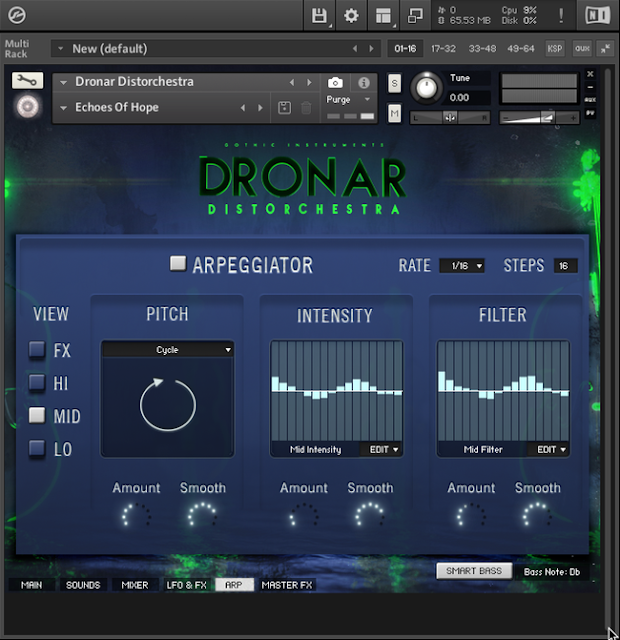
Task: Switch to the MASTER FX tab
Action: pos(287,585)
